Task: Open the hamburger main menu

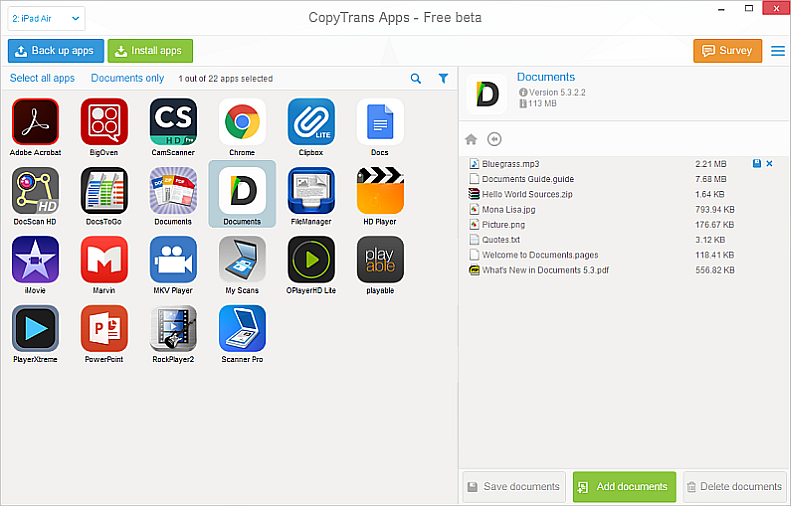Action: tap(778, 51)
